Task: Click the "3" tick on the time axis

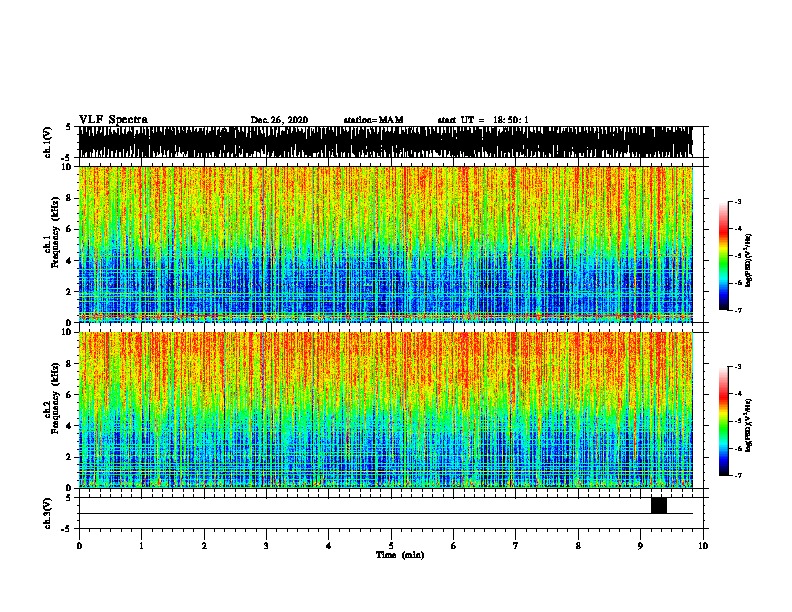Action: click(266, 546)
